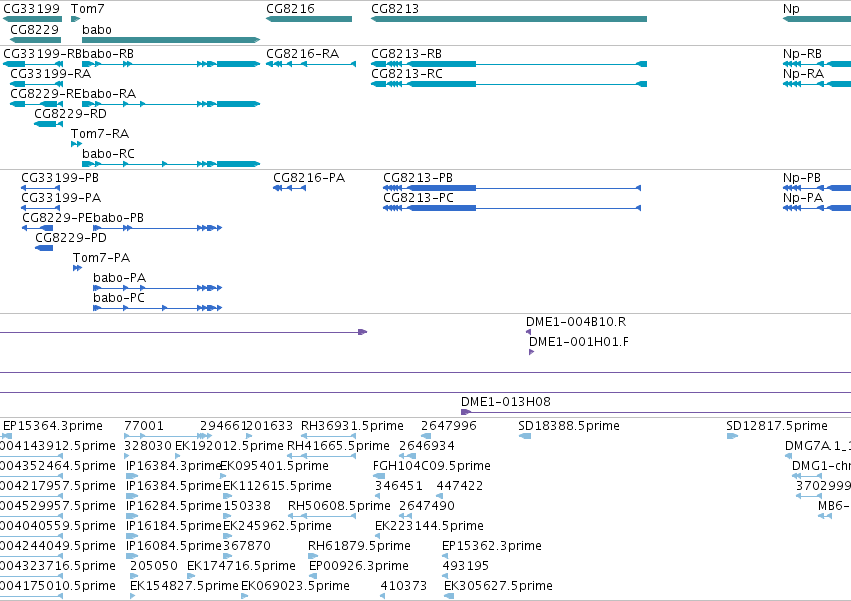The image size is (851, 601).
Task: Click the SD18388.5prime EST label
Action: click(x=569, y=426)
